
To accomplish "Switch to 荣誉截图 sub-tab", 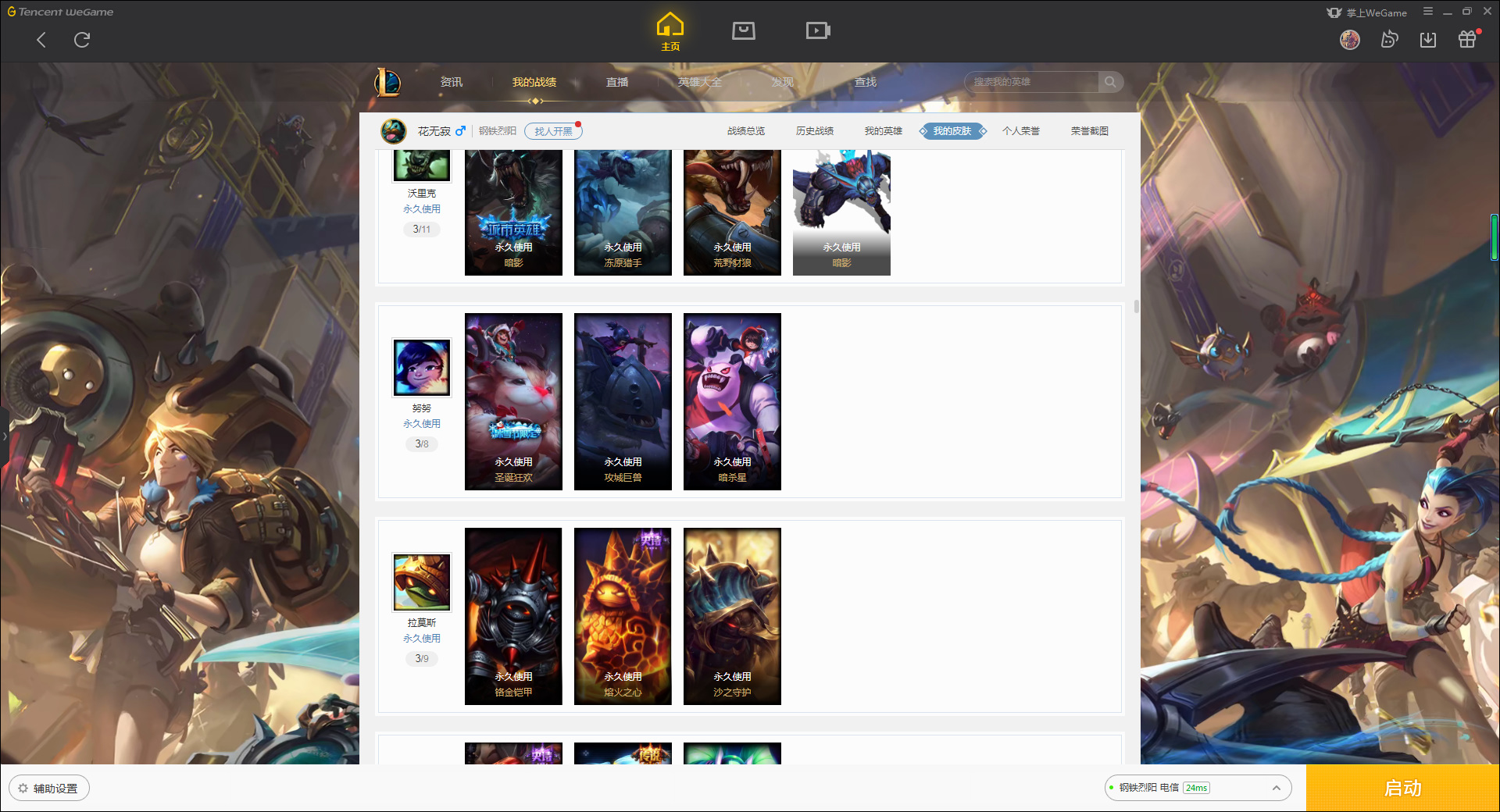I will coord(1090,131).
